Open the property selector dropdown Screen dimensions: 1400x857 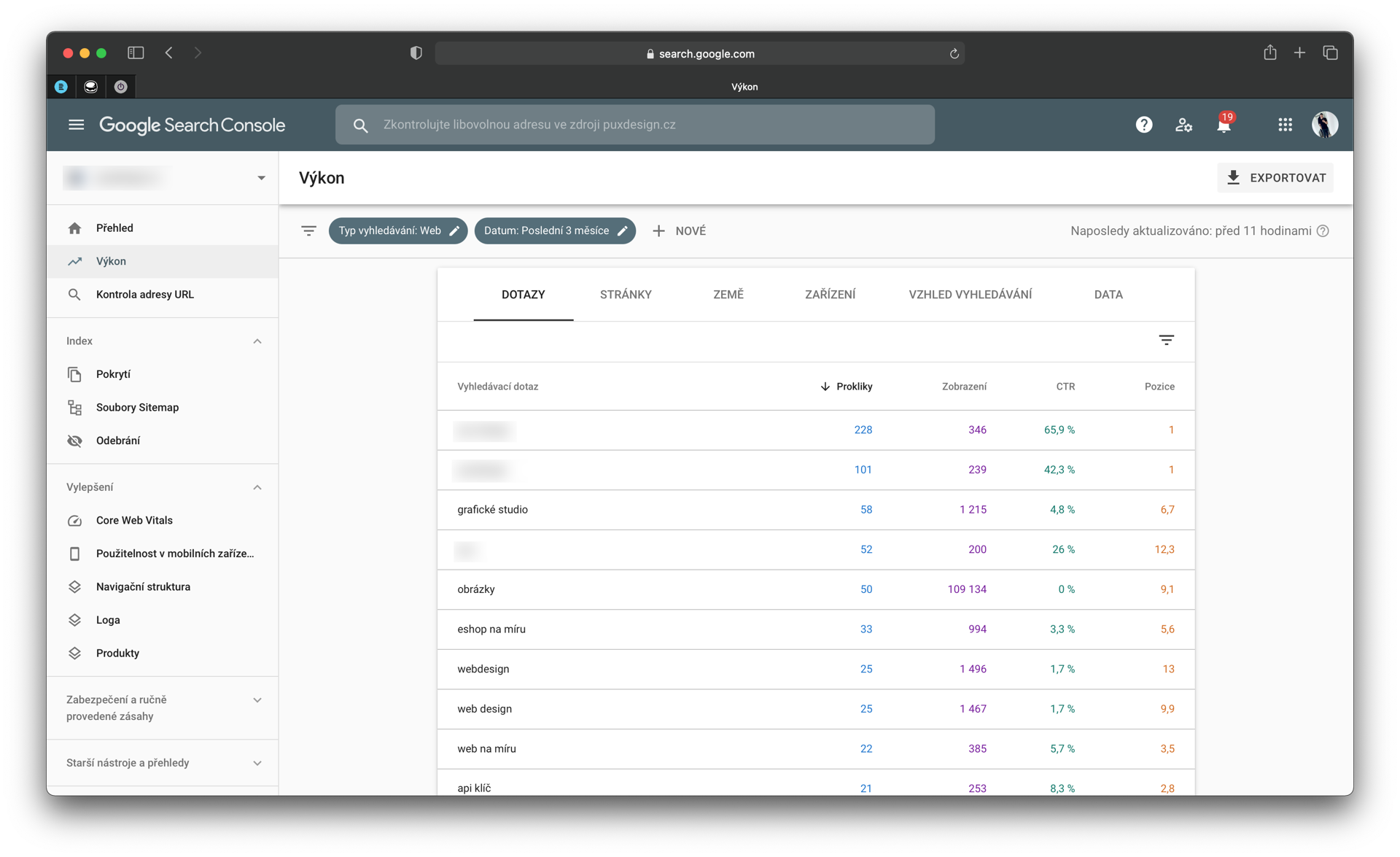(260, 178)
